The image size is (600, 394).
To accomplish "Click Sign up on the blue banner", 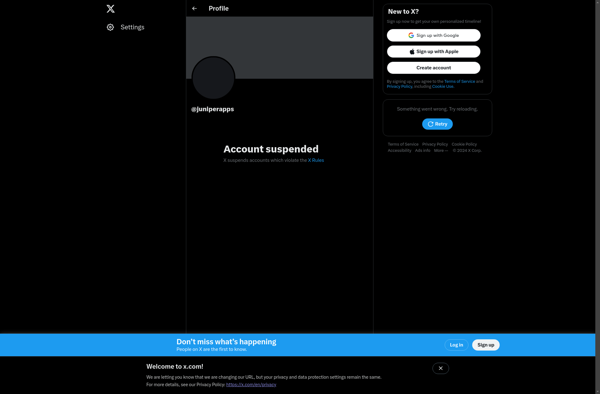I will tap(486, 345).
